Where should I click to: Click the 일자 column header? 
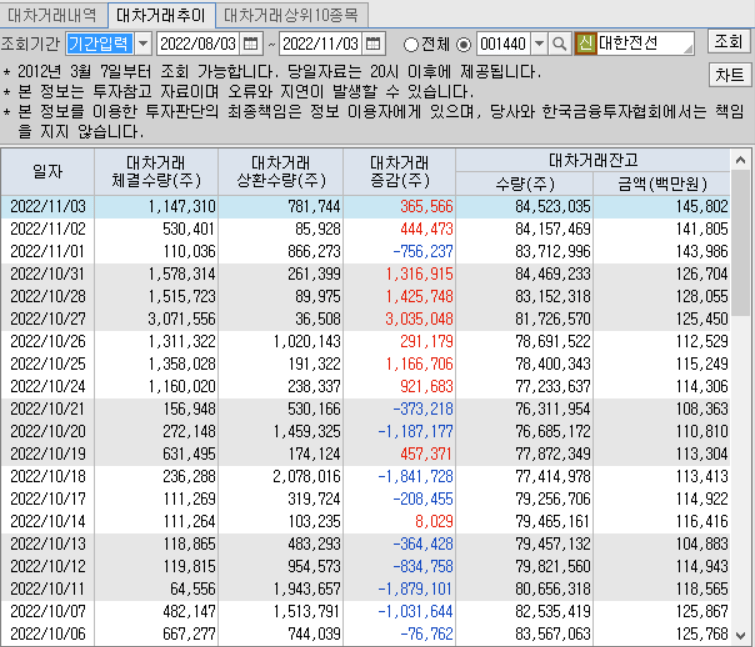(x=48, y=172)
